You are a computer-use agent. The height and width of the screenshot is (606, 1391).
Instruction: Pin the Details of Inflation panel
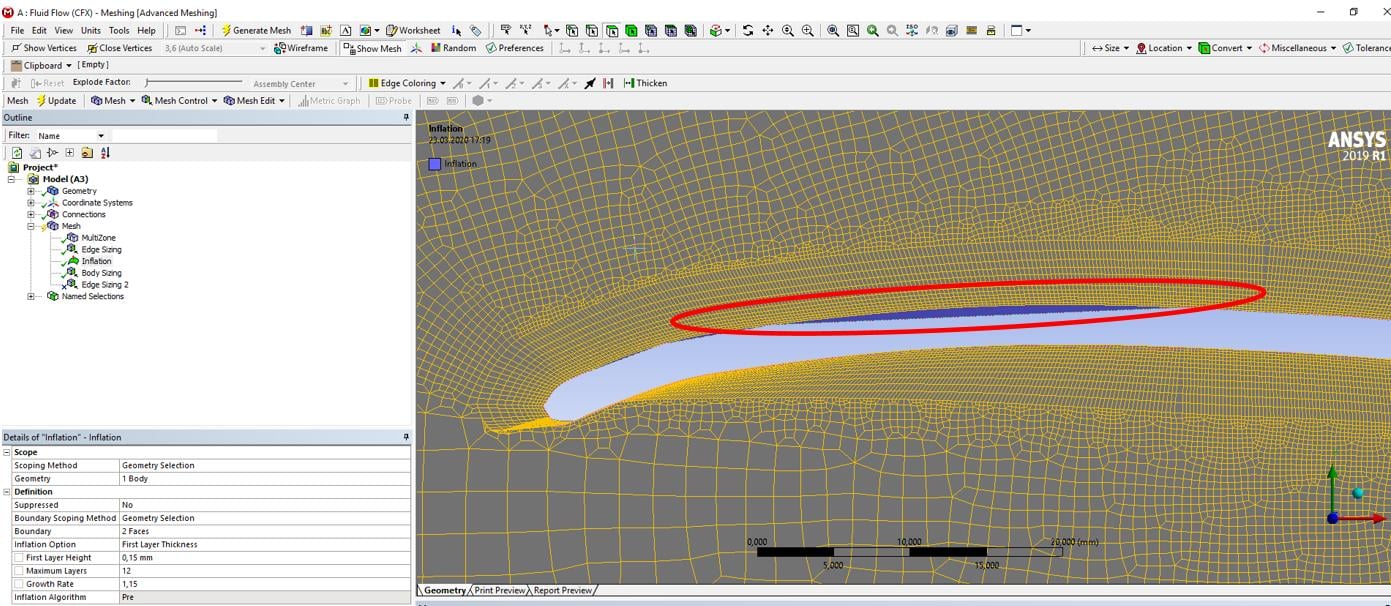click(406, 437)
